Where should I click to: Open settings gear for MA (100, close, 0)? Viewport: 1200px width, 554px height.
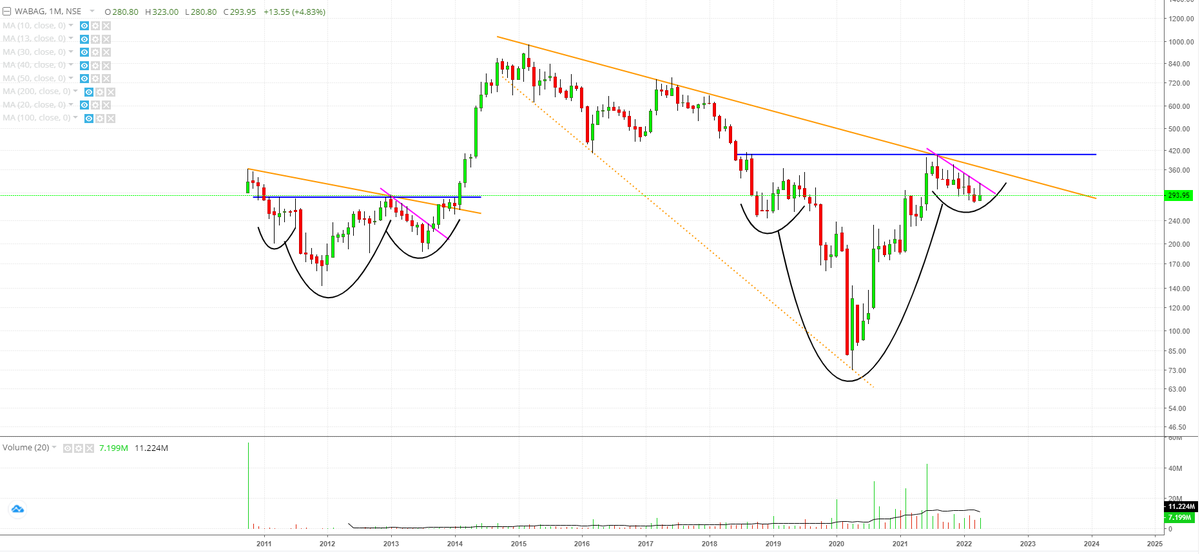100,118
